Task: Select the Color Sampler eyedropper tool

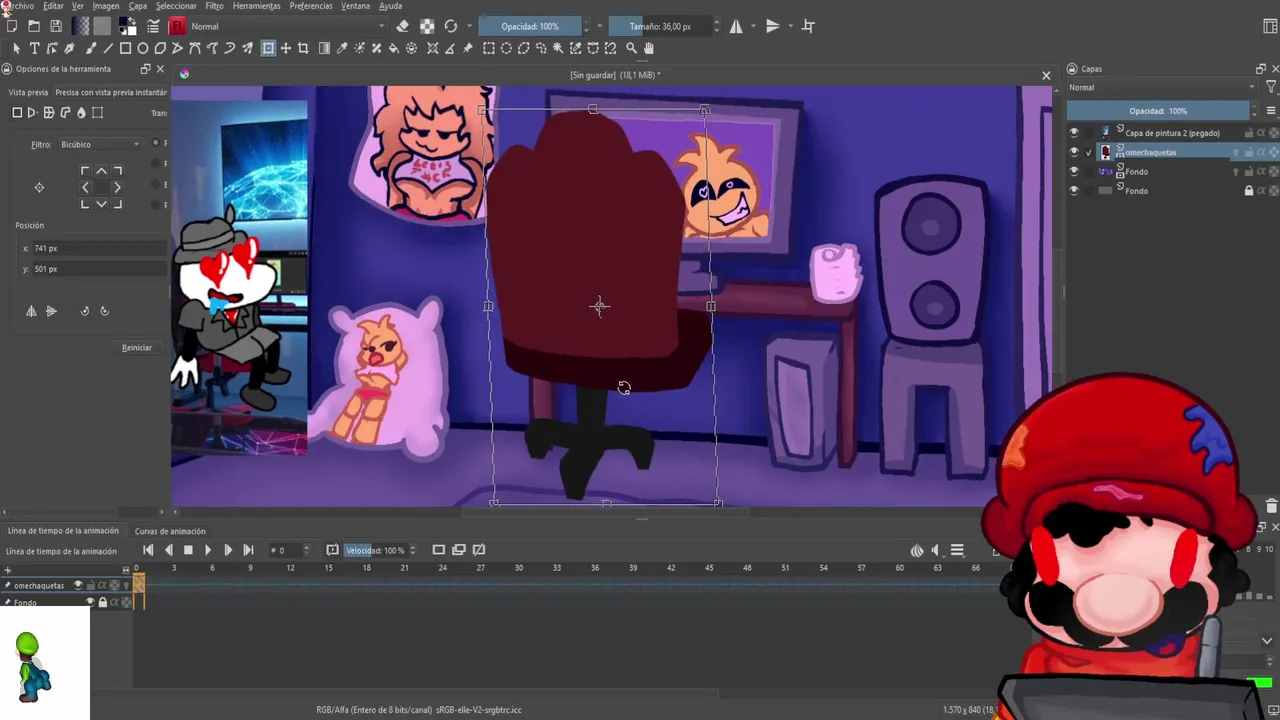Action: 342,48
